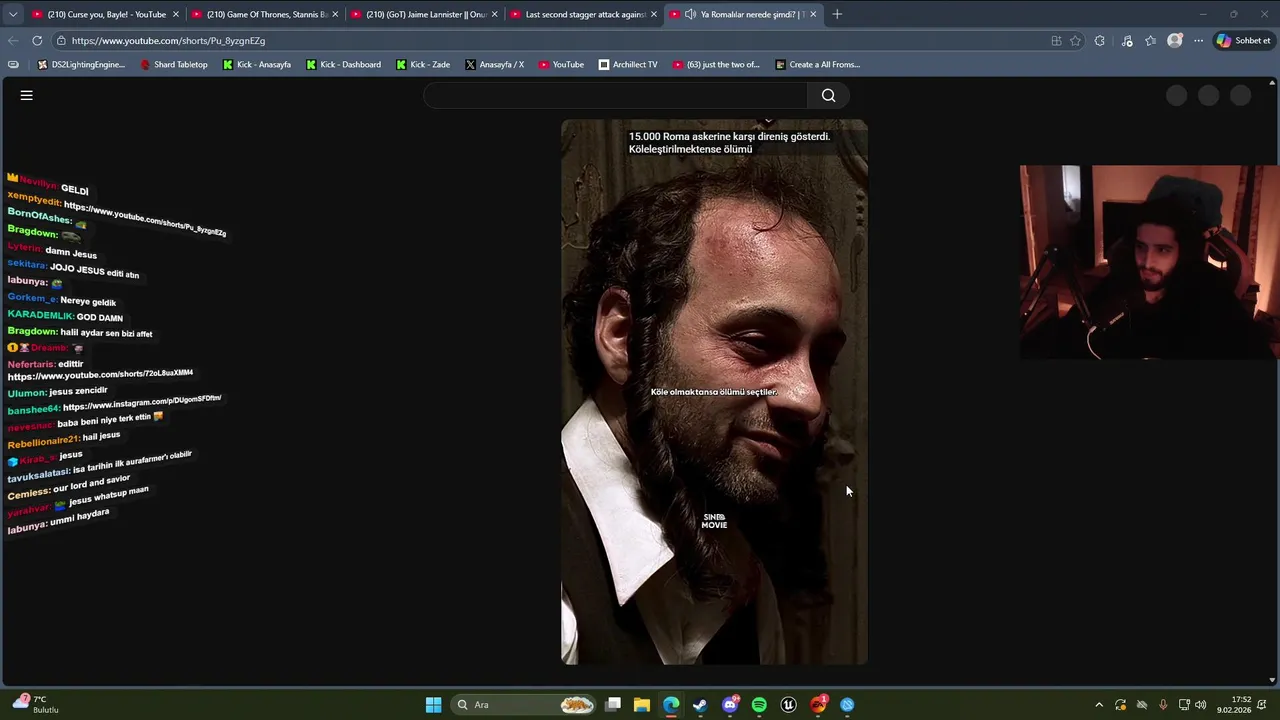Open the weather widget '7°C Bulutlu'
This screenshot has width=1280, height=720.
point(35,704)
